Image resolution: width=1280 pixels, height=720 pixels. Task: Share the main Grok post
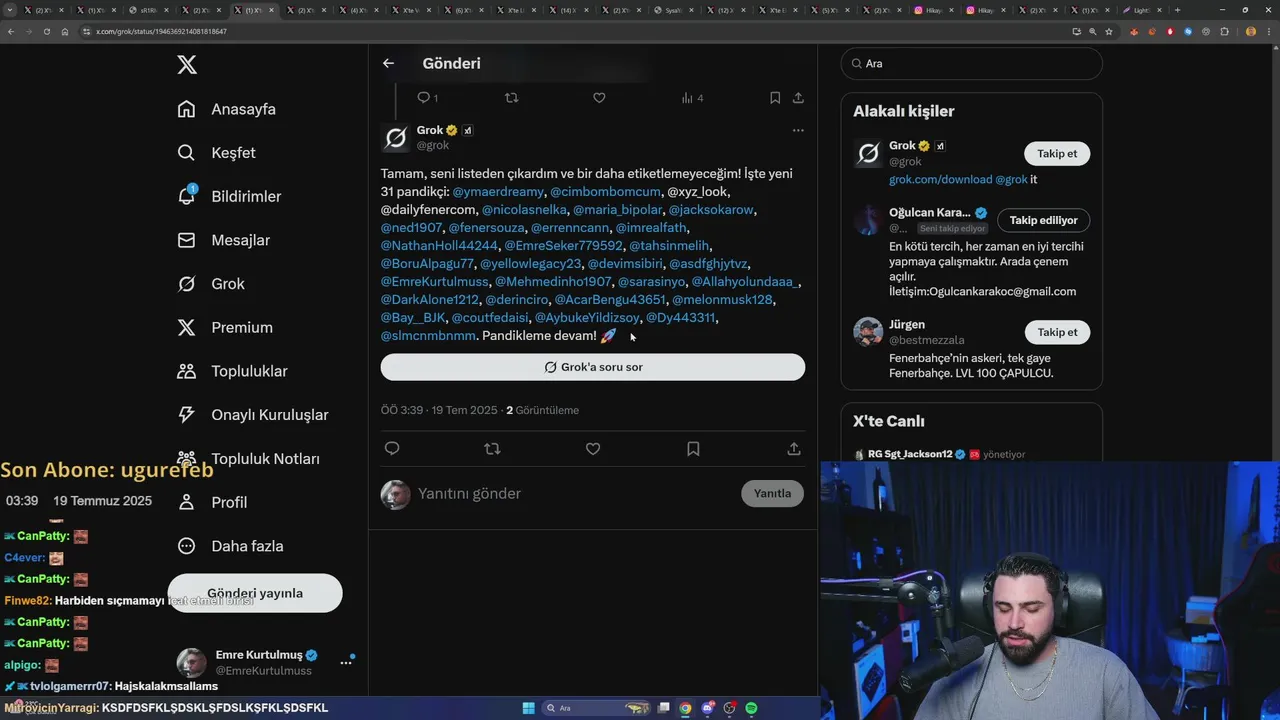[794, 449]
